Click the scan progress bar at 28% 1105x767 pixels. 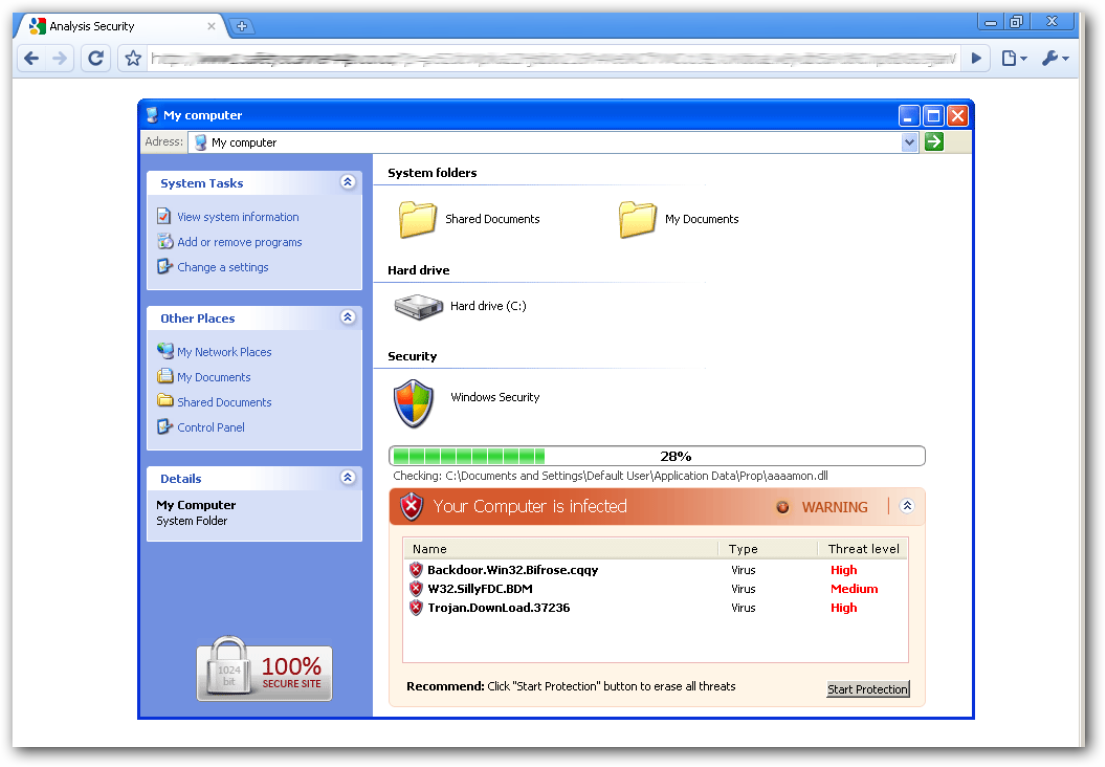click(x=657, y=456)
